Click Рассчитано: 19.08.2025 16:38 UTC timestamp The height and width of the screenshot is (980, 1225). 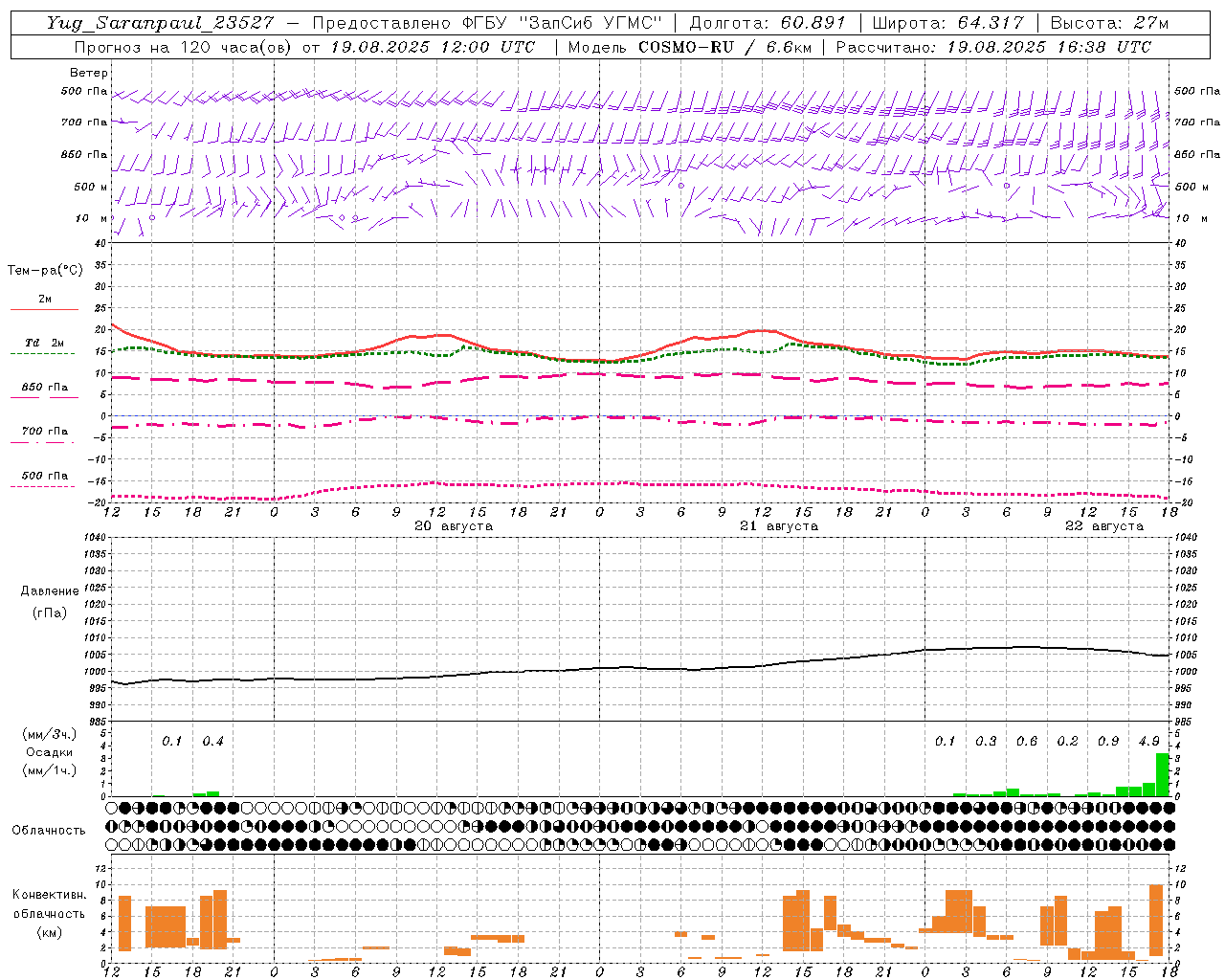(993, 47)
